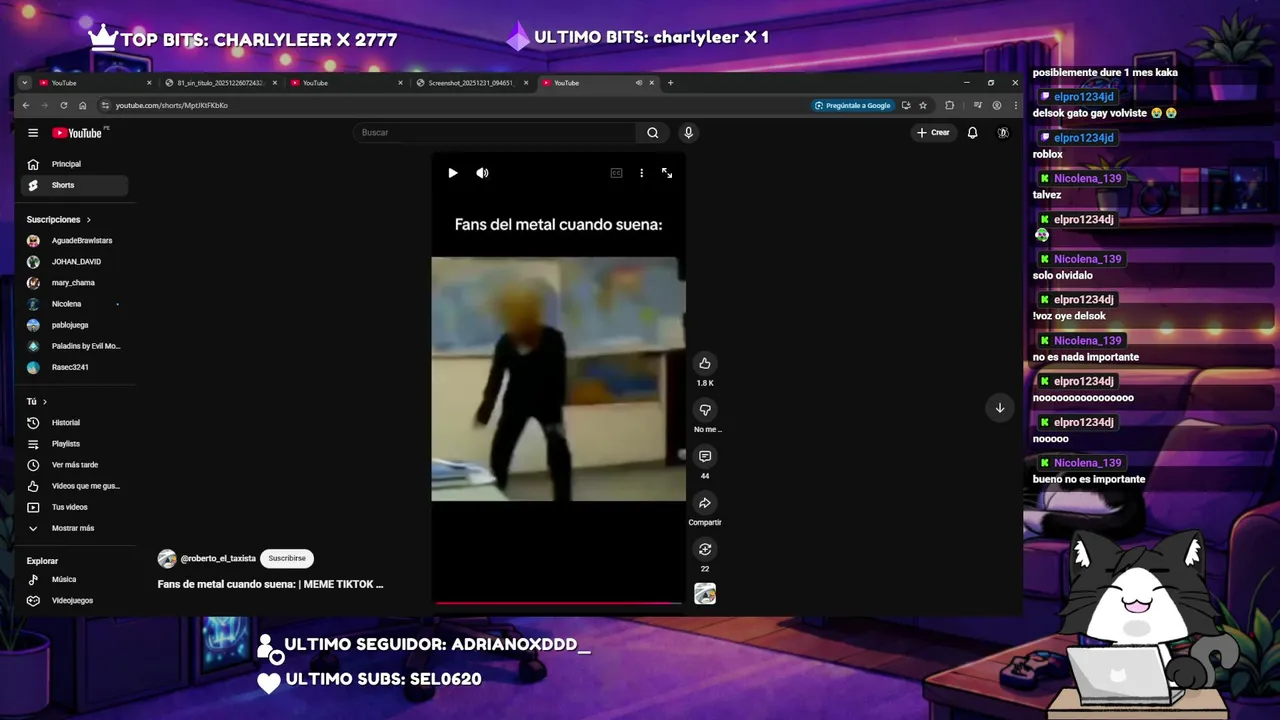Open the Paladins by Evil Mo... channel

74,346
